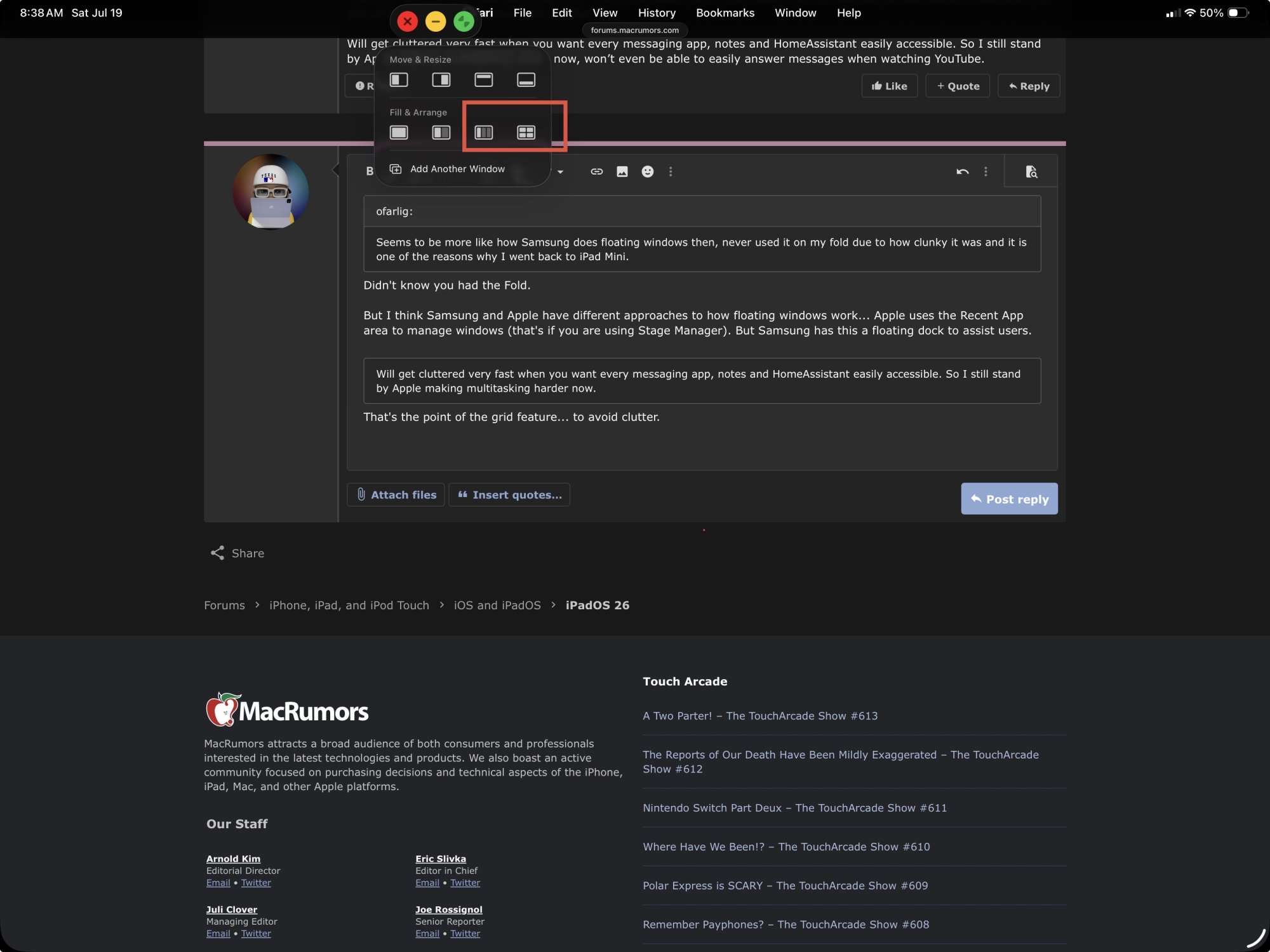This screenshot has width=1270, height=952.
Task: Insert a link in the editor
Action: pyautogui.click(x=597, y=171)
